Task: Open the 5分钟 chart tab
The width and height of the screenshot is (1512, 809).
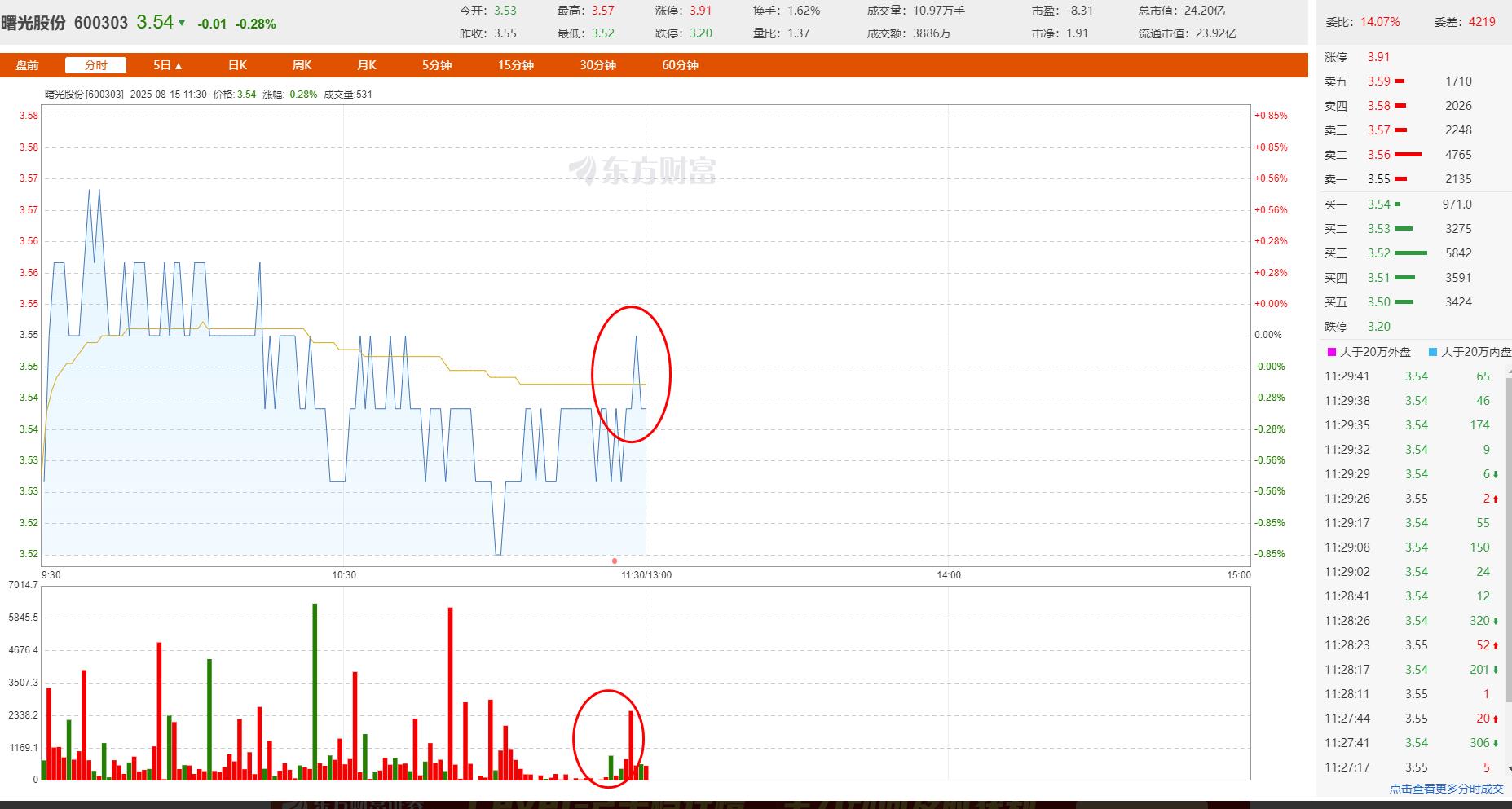Action: click(436, 65)
